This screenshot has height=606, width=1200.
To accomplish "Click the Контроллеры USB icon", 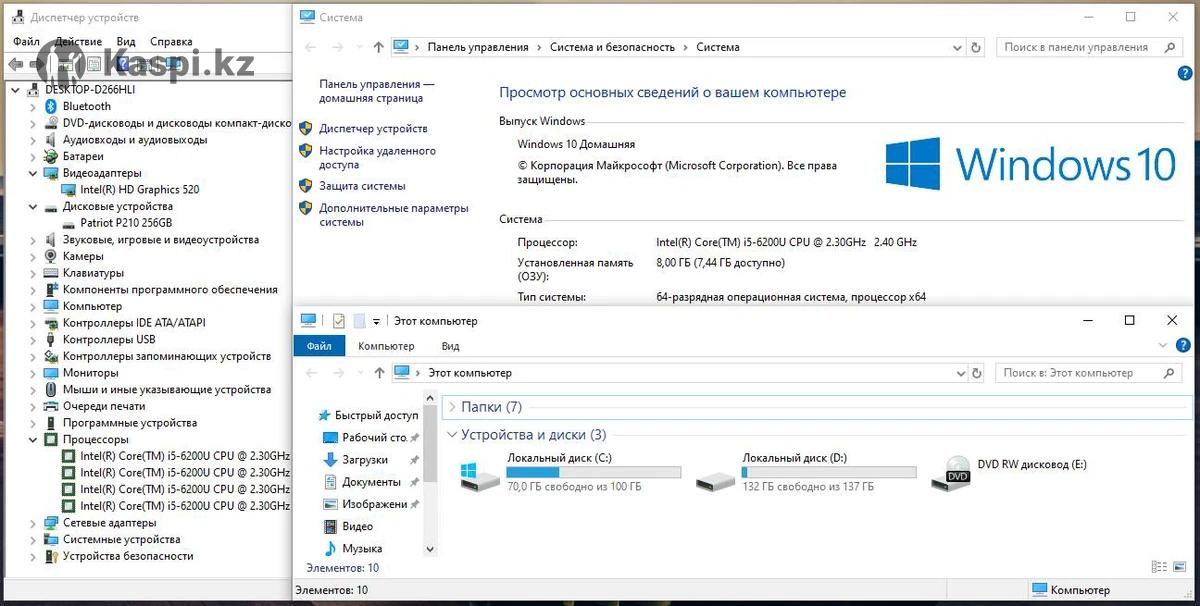I will 52,340.
